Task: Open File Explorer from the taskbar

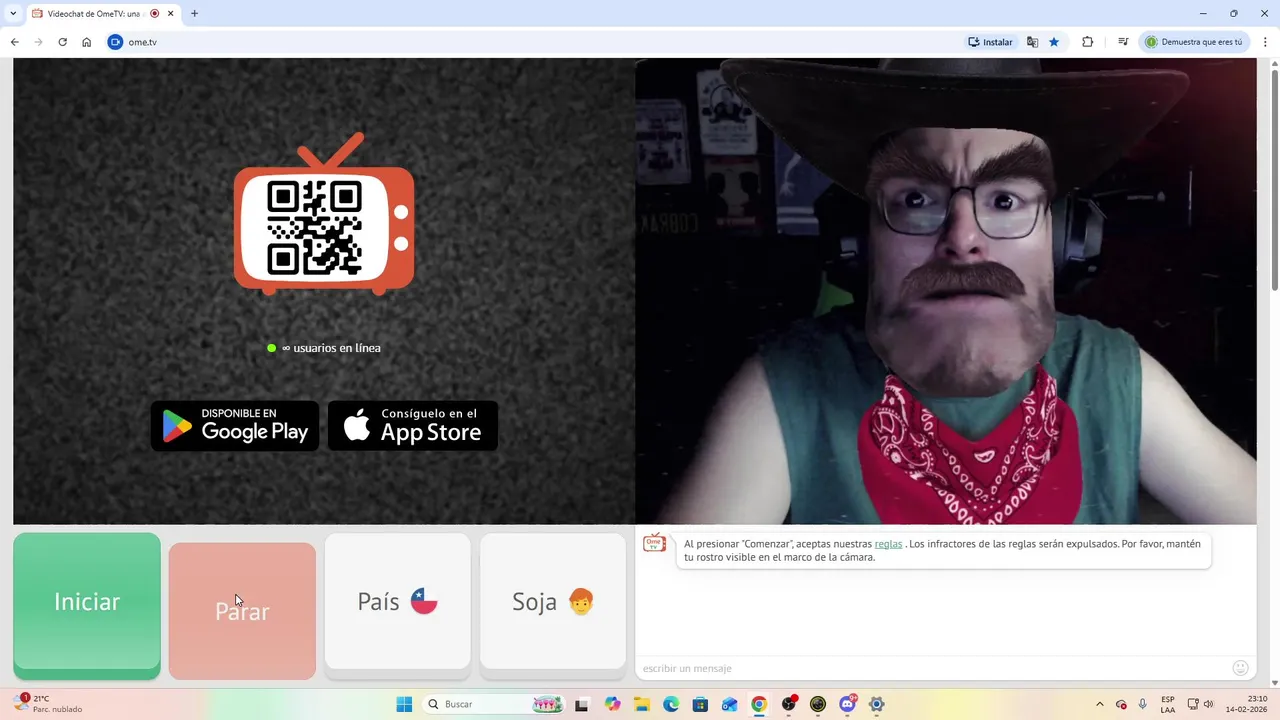Action: (x=641, y=704)
